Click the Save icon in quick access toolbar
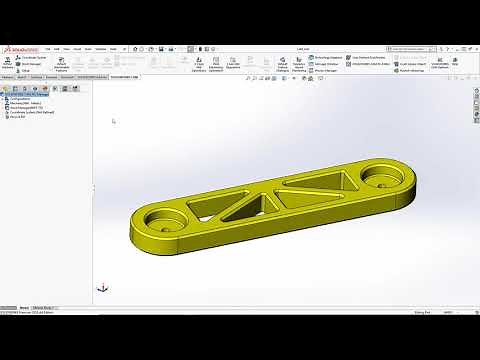Image resolution: width=480 pixels, height=360 pixels. (161, 49)
